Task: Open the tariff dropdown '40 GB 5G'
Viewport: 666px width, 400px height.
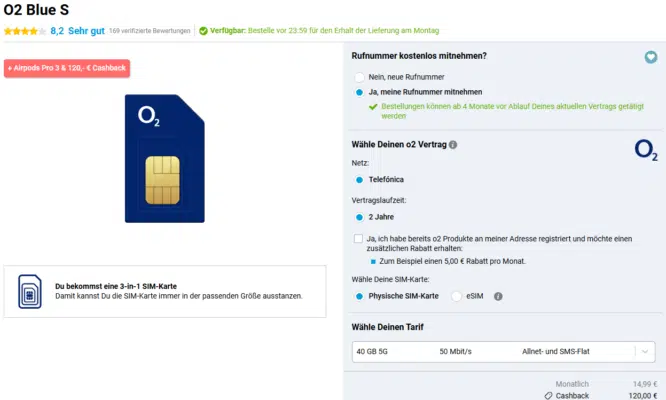Action: [x=505, y=351]
